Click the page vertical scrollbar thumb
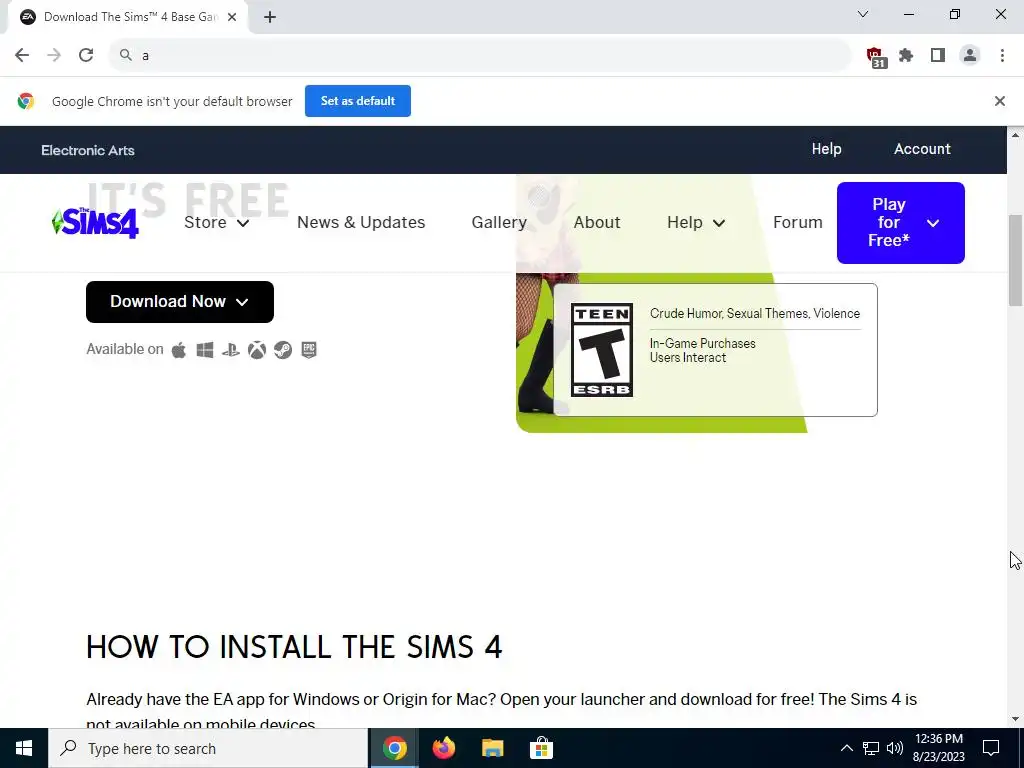Image resolution: width=1024 pixels, height=768 pixels. point(1016,260)
